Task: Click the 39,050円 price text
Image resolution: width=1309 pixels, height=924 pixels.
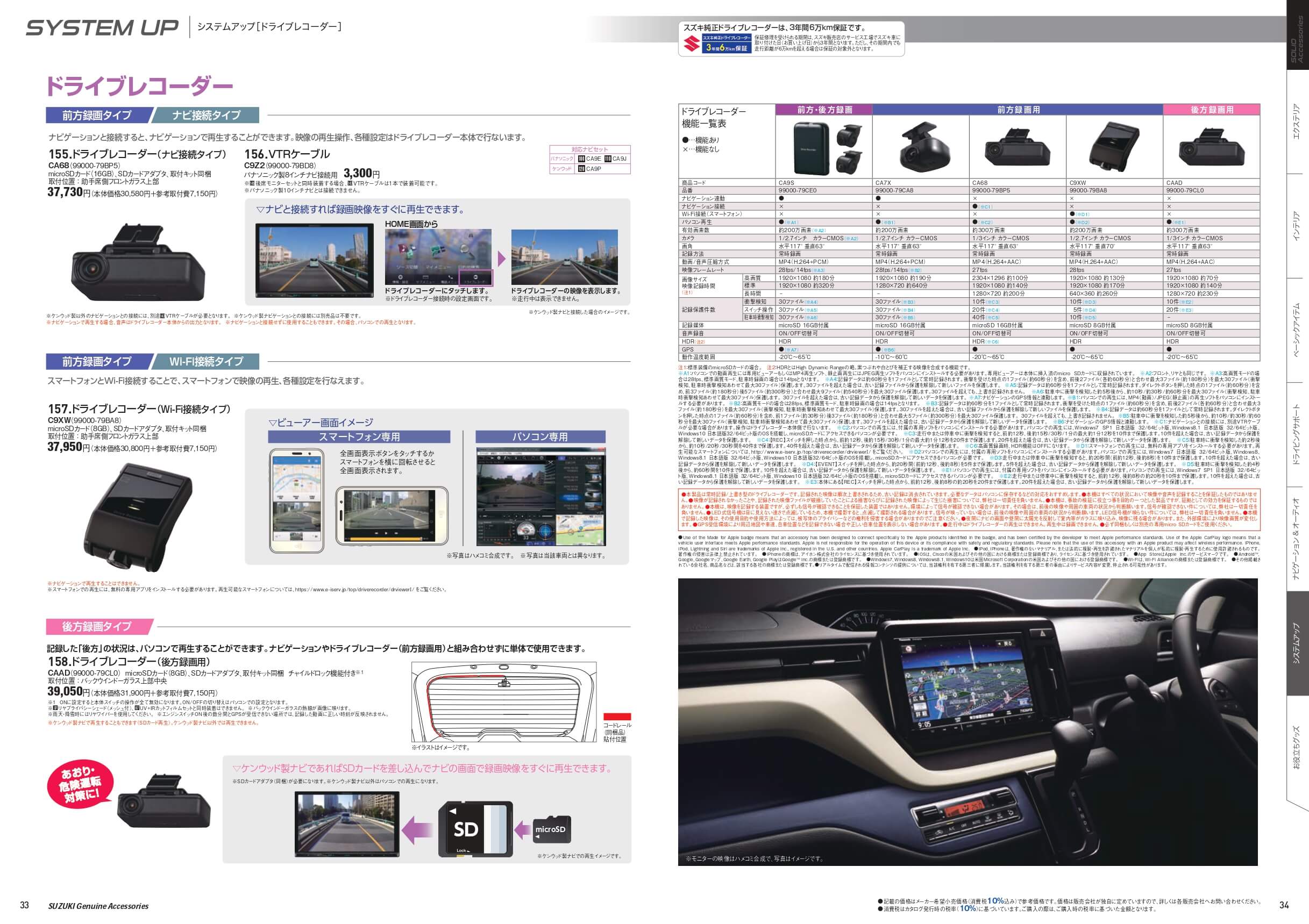Action: pos(68,692)
